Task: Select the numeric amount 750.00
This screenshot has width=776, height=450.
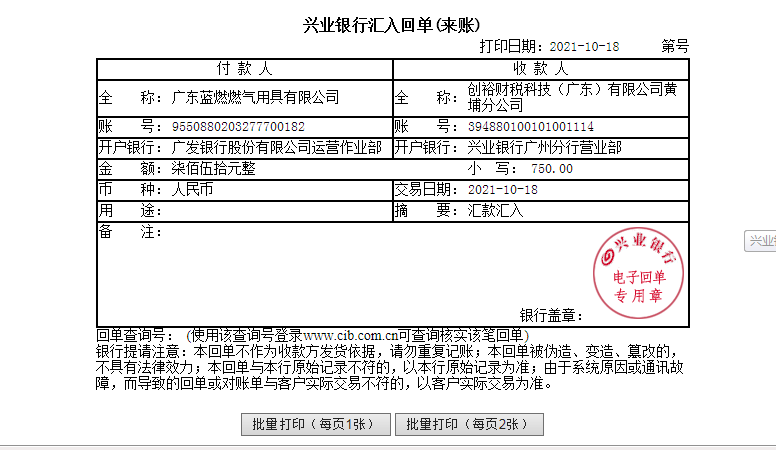Action: (552, 169)
